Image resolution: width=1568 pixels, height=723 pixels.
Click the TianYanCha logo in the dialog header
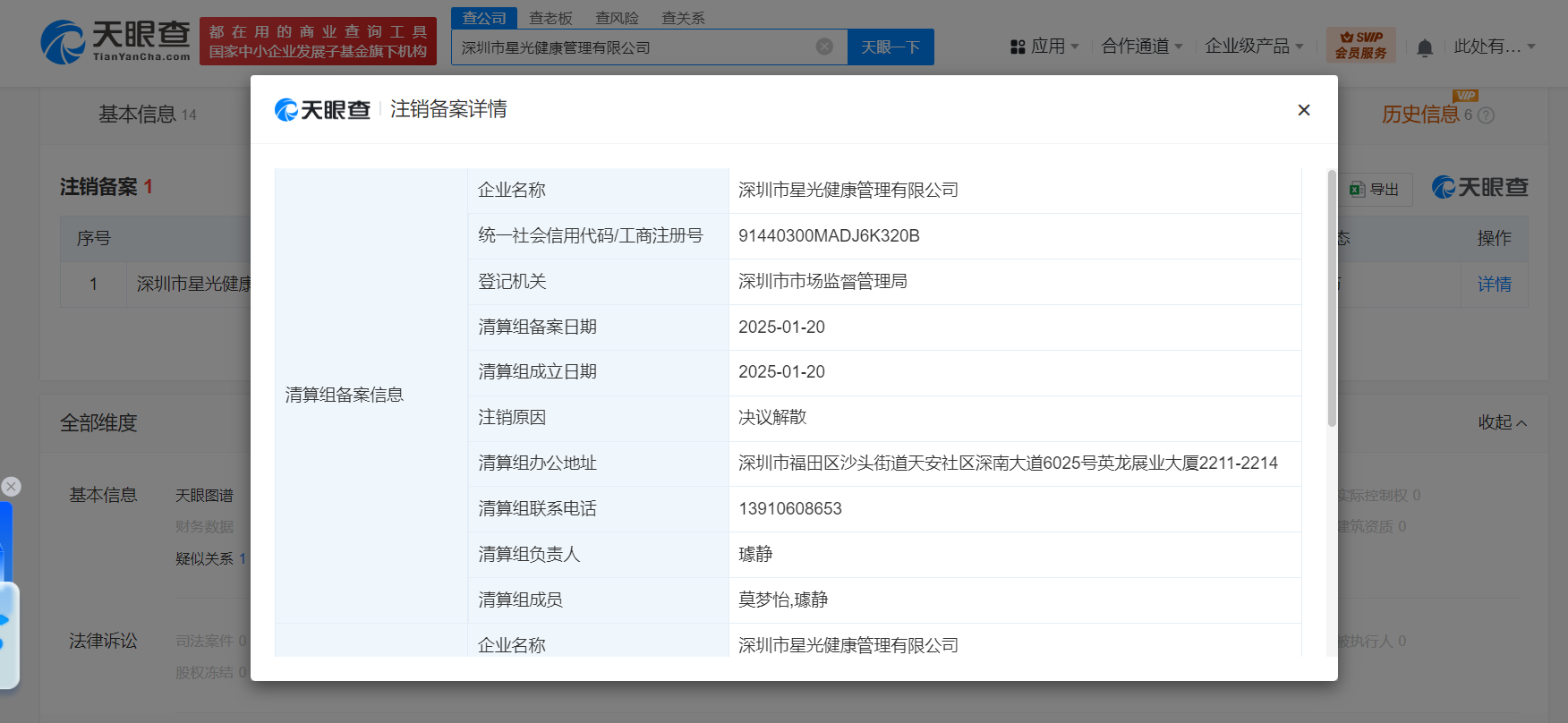(x=322, y=109)
